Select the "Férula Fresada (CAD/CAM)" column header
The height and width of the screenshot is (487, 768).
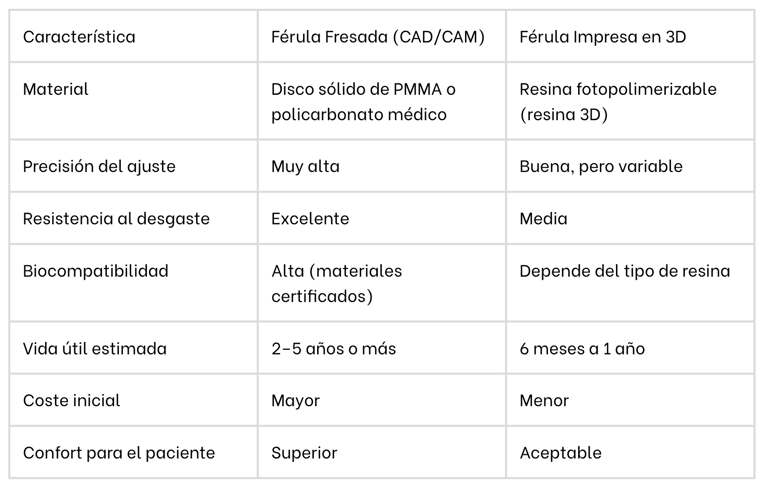pos(378,37)
